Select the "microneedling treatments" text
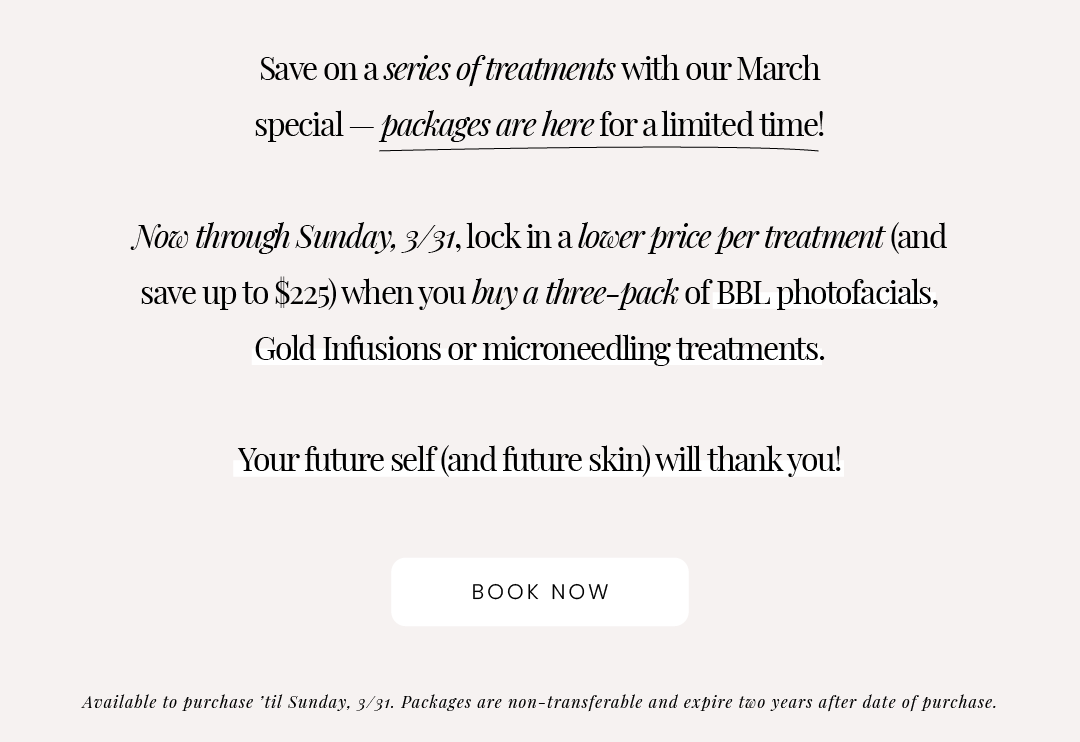This screenshot has width=1080, height=742. [651, 350]
